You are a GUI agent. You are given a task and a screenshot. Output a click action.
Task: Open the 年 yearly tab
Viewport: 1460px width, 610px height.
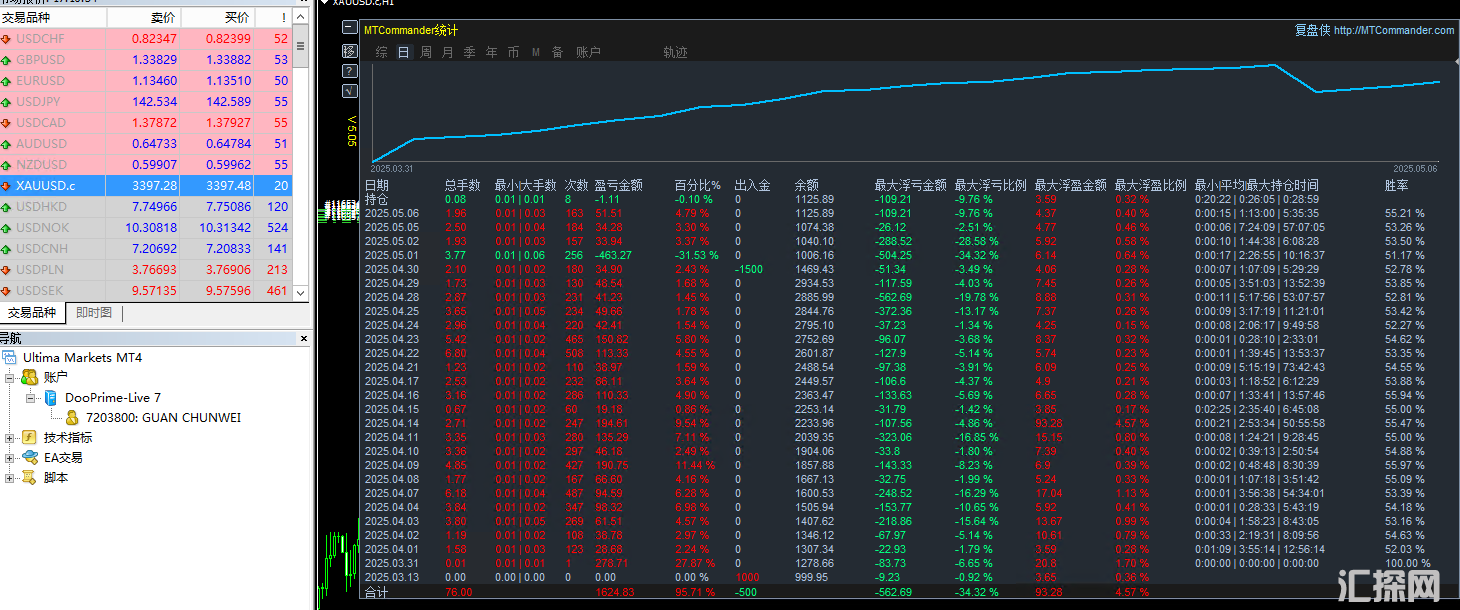click(492, 52)
